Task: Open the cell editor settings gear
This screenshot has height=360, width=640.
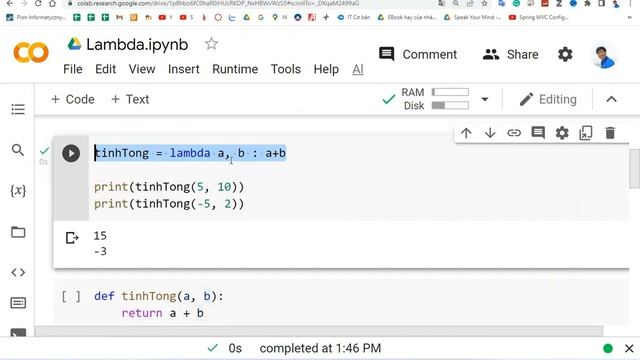Action: (x=562, y=133)
